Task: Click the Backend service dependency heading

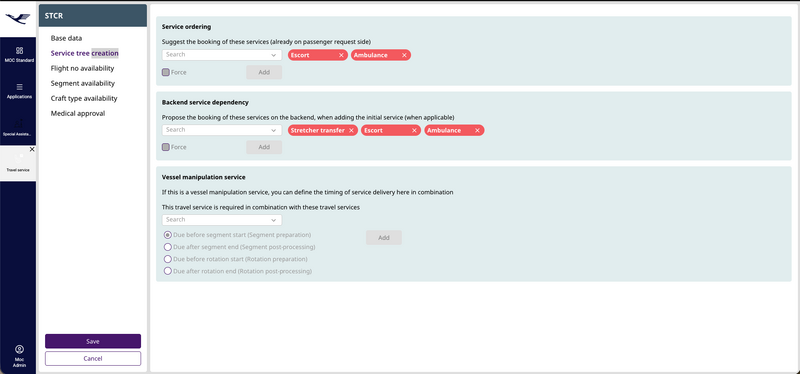Action: (205, 102)
